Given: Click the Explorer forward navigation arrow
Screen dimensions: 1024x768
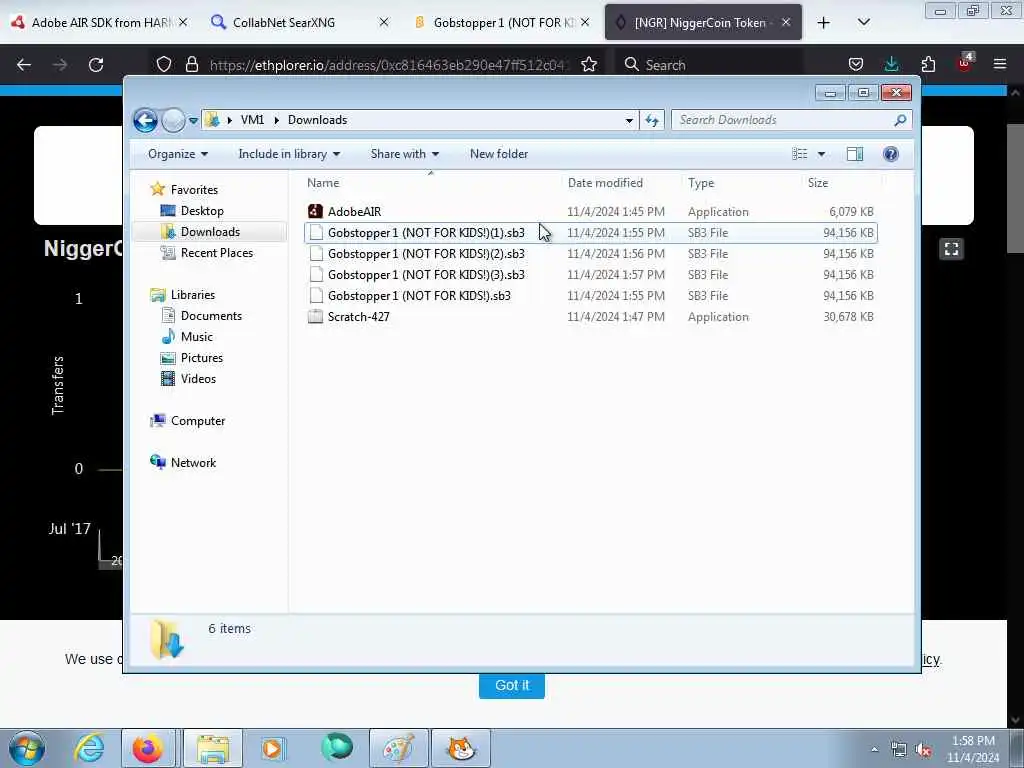Looking at the screenshot, I should click(173, 120).
